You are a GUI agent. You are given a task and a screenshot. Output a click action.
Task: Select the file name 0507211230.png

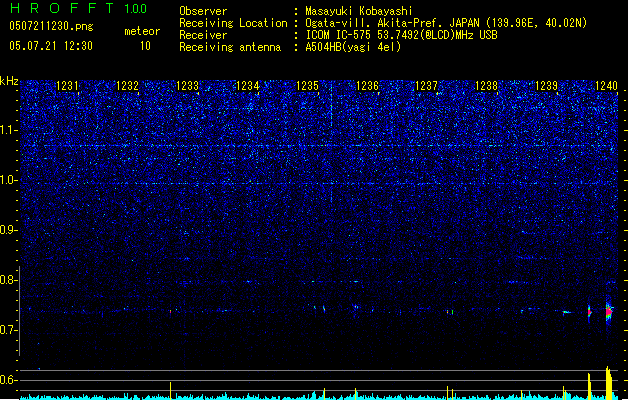(51, 26)
